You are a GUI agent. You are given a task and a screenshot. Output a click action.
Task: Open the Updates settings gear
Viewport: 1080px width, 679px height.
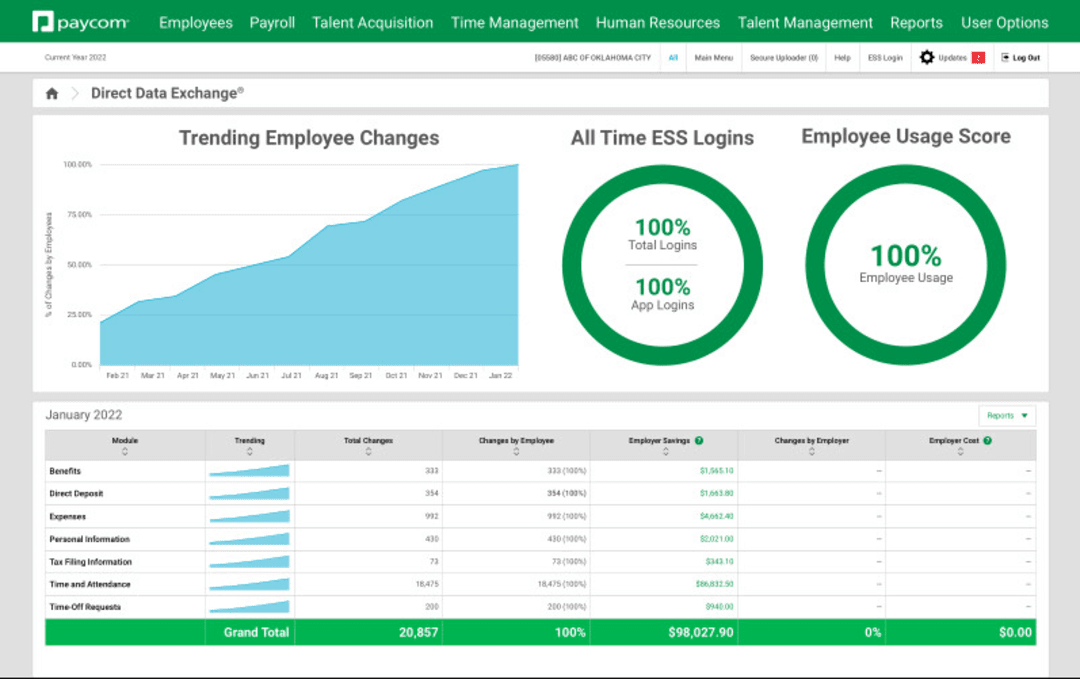(928, 58)
